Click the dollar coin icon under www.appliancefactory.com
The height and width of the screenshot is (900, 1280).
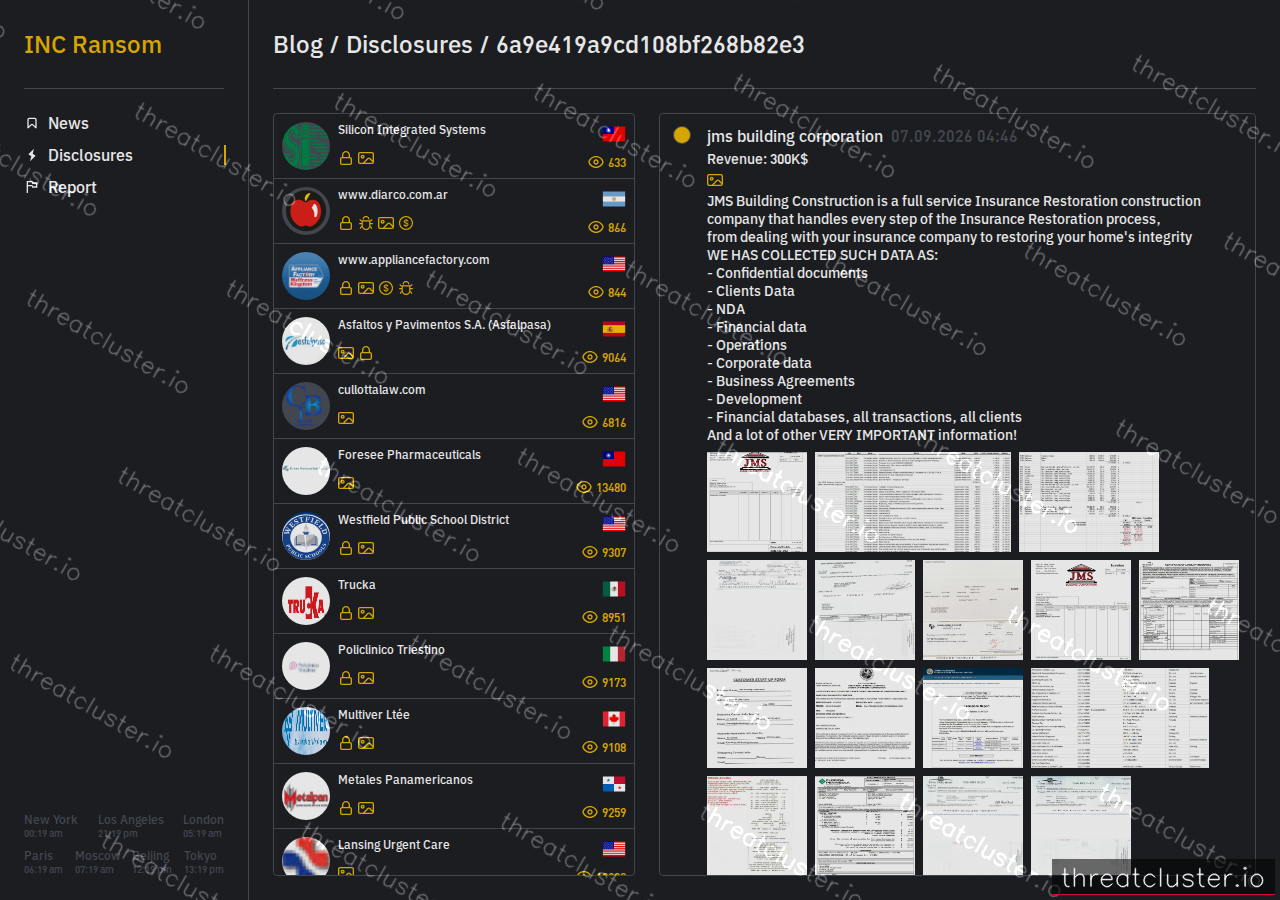coord(386,288)
